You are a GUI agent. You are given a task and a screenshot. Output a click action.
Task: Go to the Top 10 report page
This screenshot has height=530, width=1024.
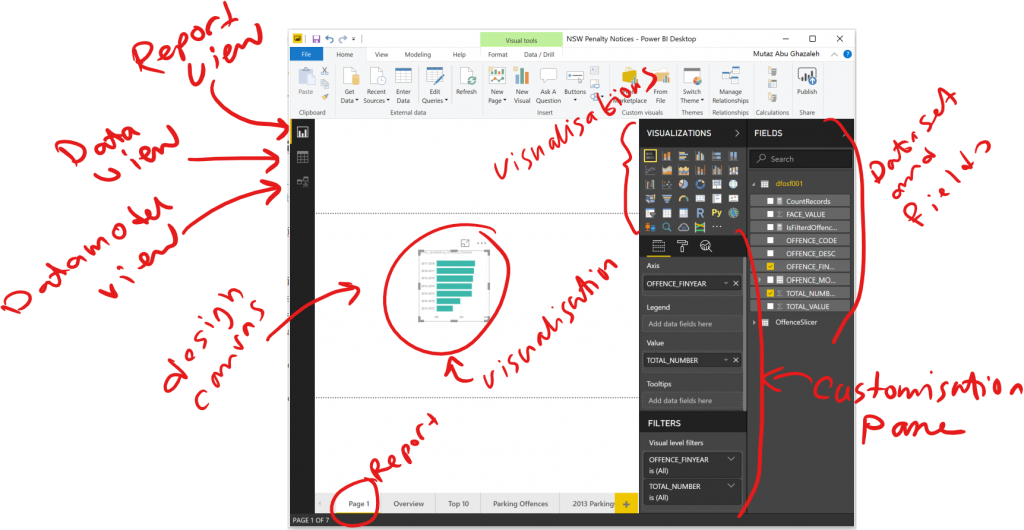tap(458, 504)
